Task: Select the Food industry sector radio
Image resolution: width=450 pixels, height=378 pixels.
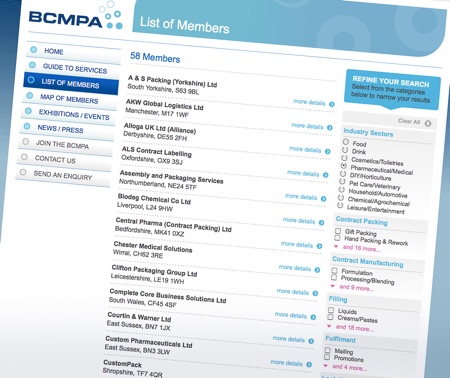Action: [x=346, y=142]
